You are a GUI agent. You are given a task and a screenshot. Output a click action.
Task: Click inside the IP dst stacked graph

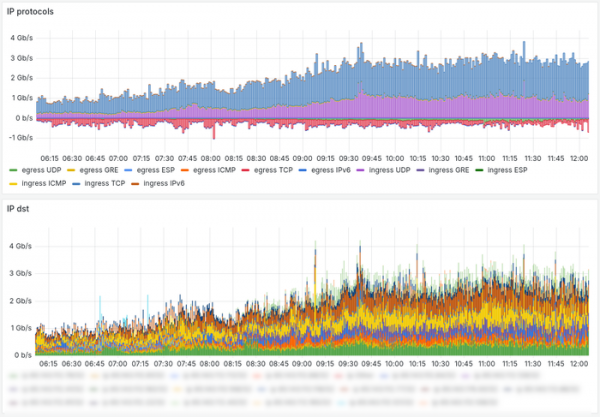click(300, 300)
